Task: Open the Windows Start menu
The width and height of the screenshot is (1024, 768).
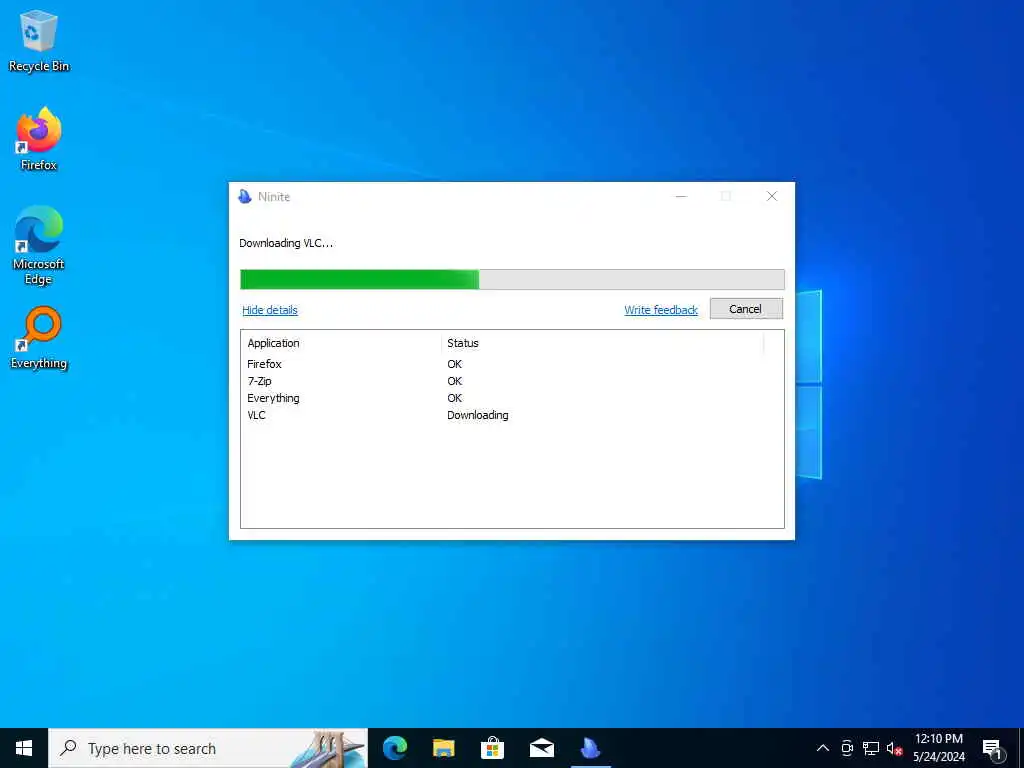Action: (24, 748)
